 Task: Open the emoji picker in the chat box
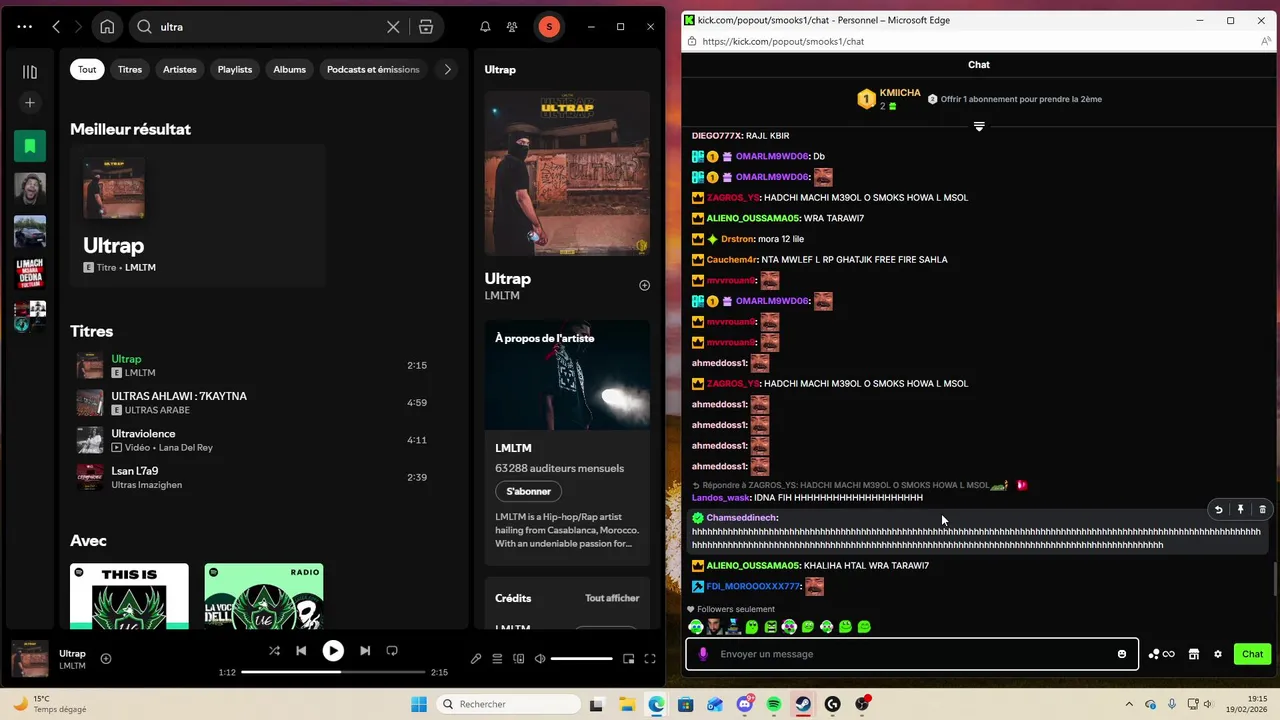[x=1122, y=654]
